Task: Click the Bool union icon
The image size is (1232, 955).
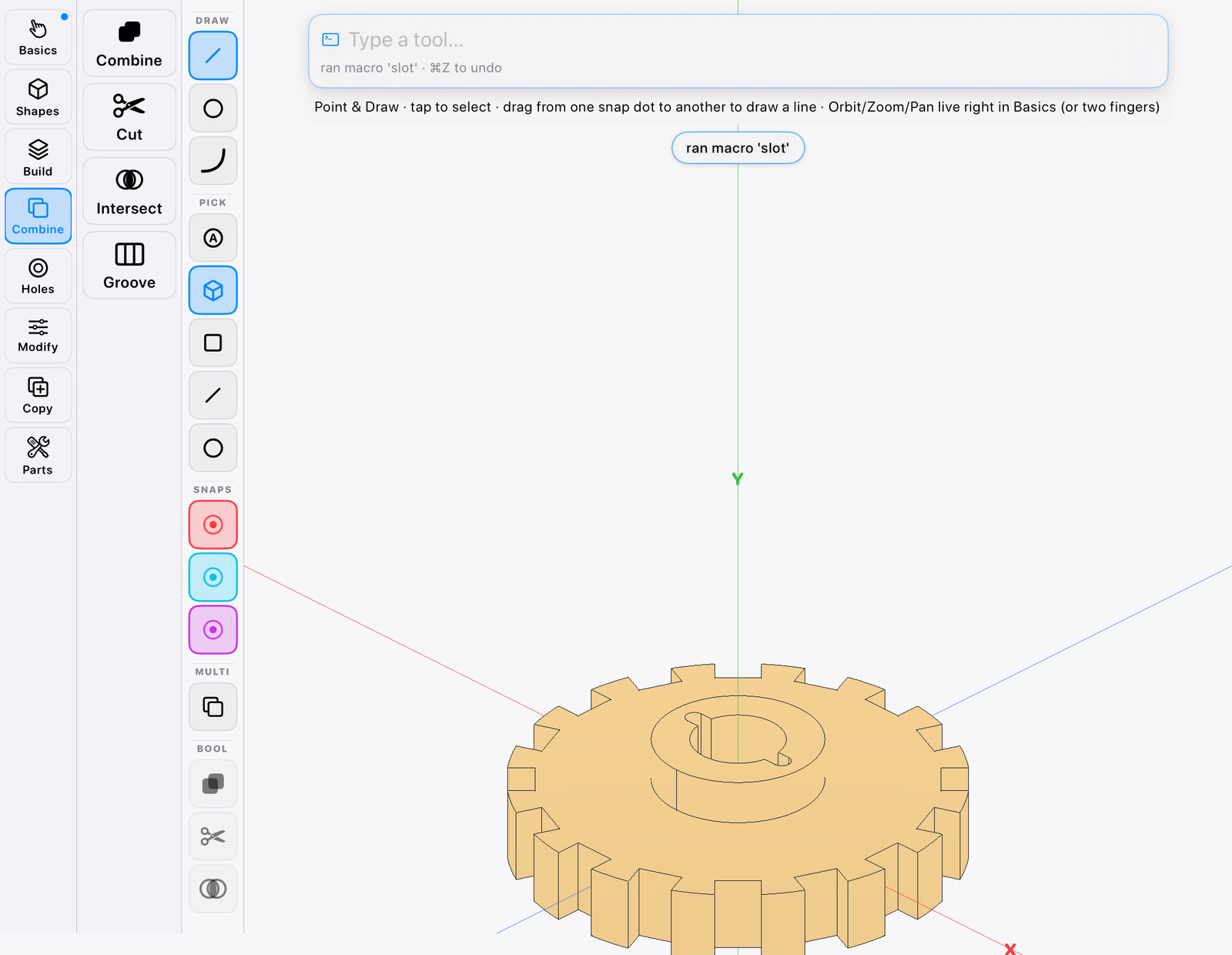Action: tap(213, 783)
